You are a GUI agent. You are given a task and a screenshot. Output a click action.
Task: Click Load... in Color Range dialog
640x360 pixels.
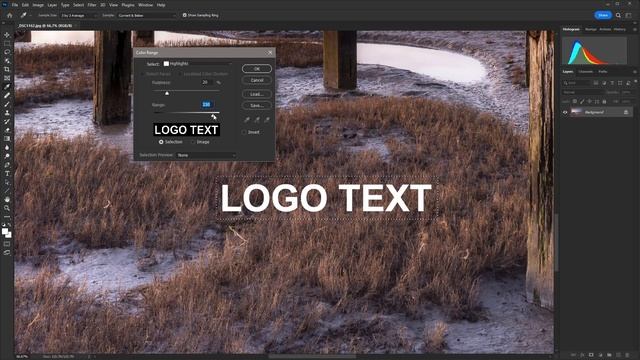257,94
